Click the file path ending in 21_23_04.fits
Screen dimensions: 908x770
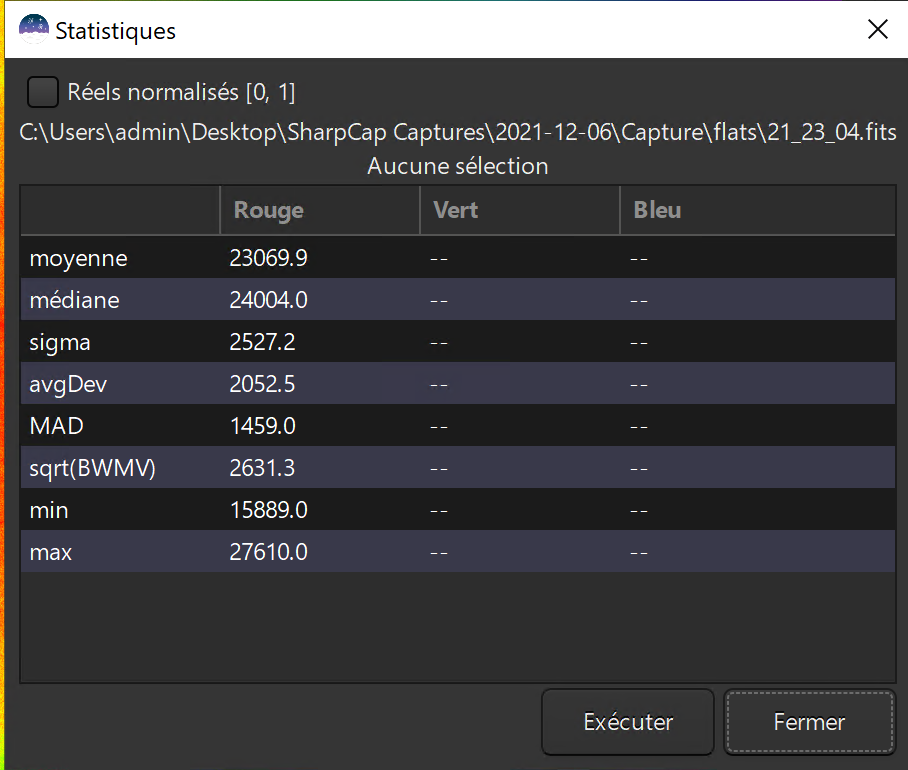tap(457, 133)
